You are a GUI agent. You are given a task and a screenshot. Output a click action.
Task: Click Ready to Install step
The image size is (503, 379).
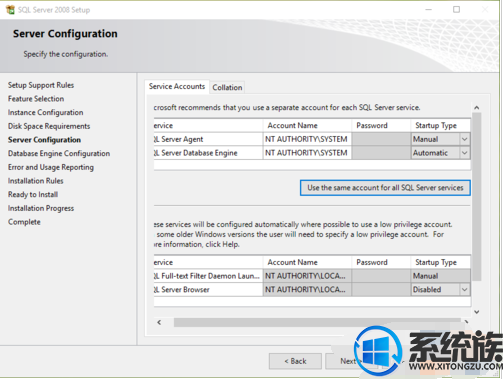click(x=33, y=195)
